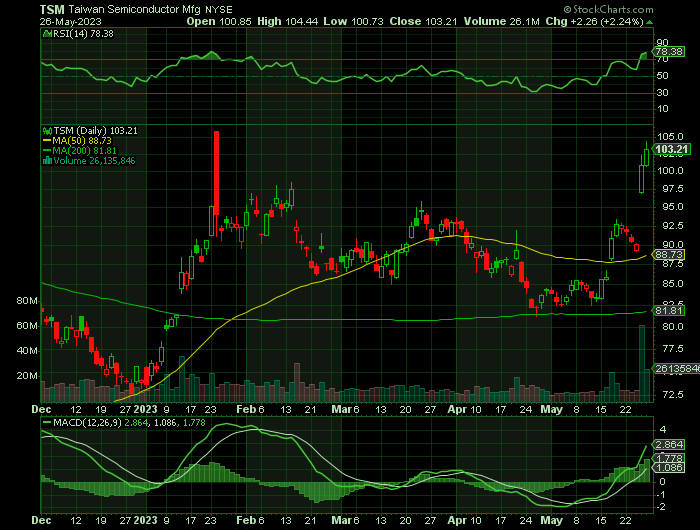Click the 81.81 MA(200) axis tag
The width and height of the screenshot is (700, 530).
click(668, 310)
